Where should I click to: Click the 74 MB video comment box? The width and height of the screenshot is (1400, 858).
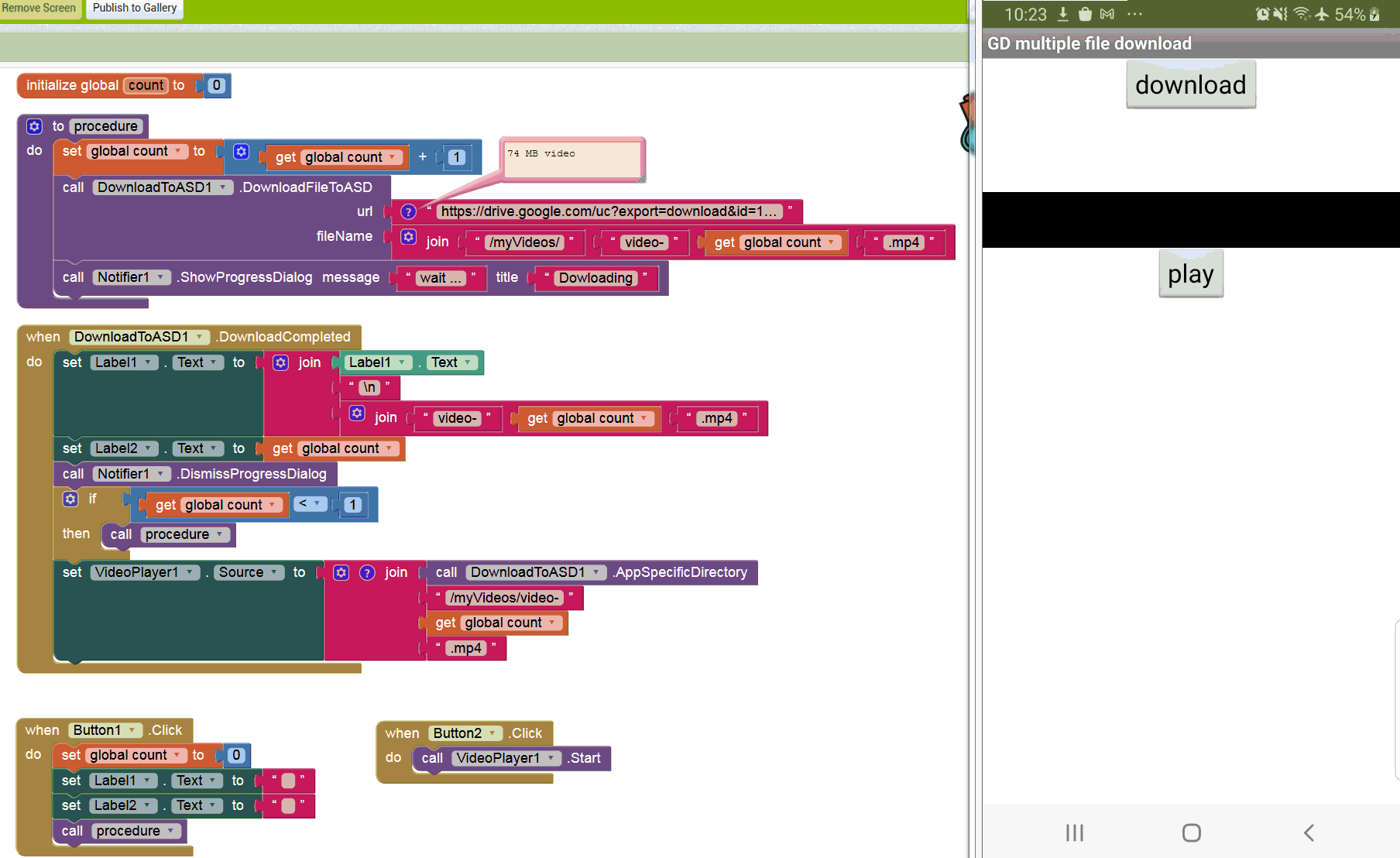[x=572, y=160]
